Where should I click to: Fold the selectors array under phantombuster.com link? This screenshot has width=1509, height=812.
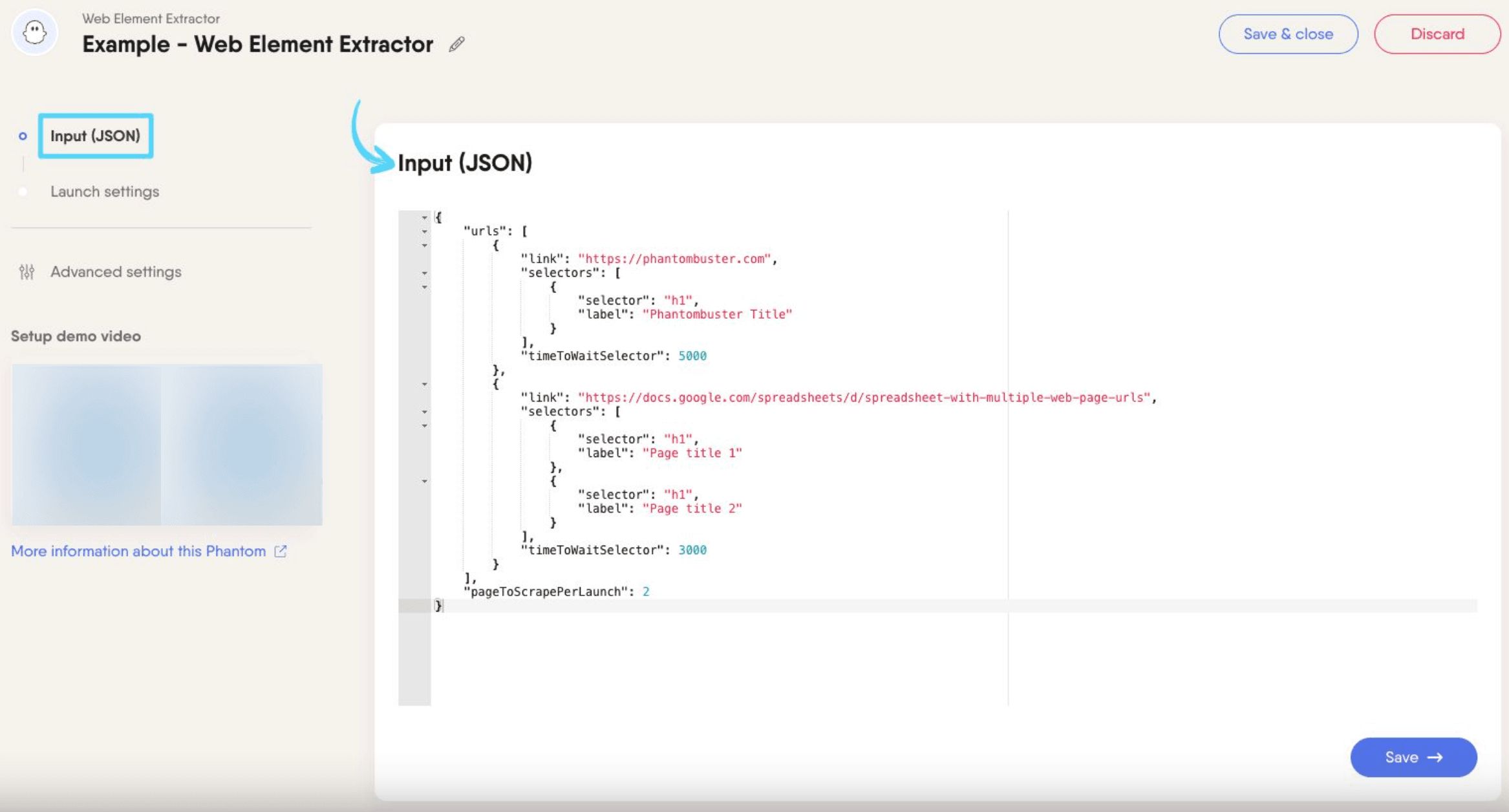pyautogui.click(x=424, y=273)
